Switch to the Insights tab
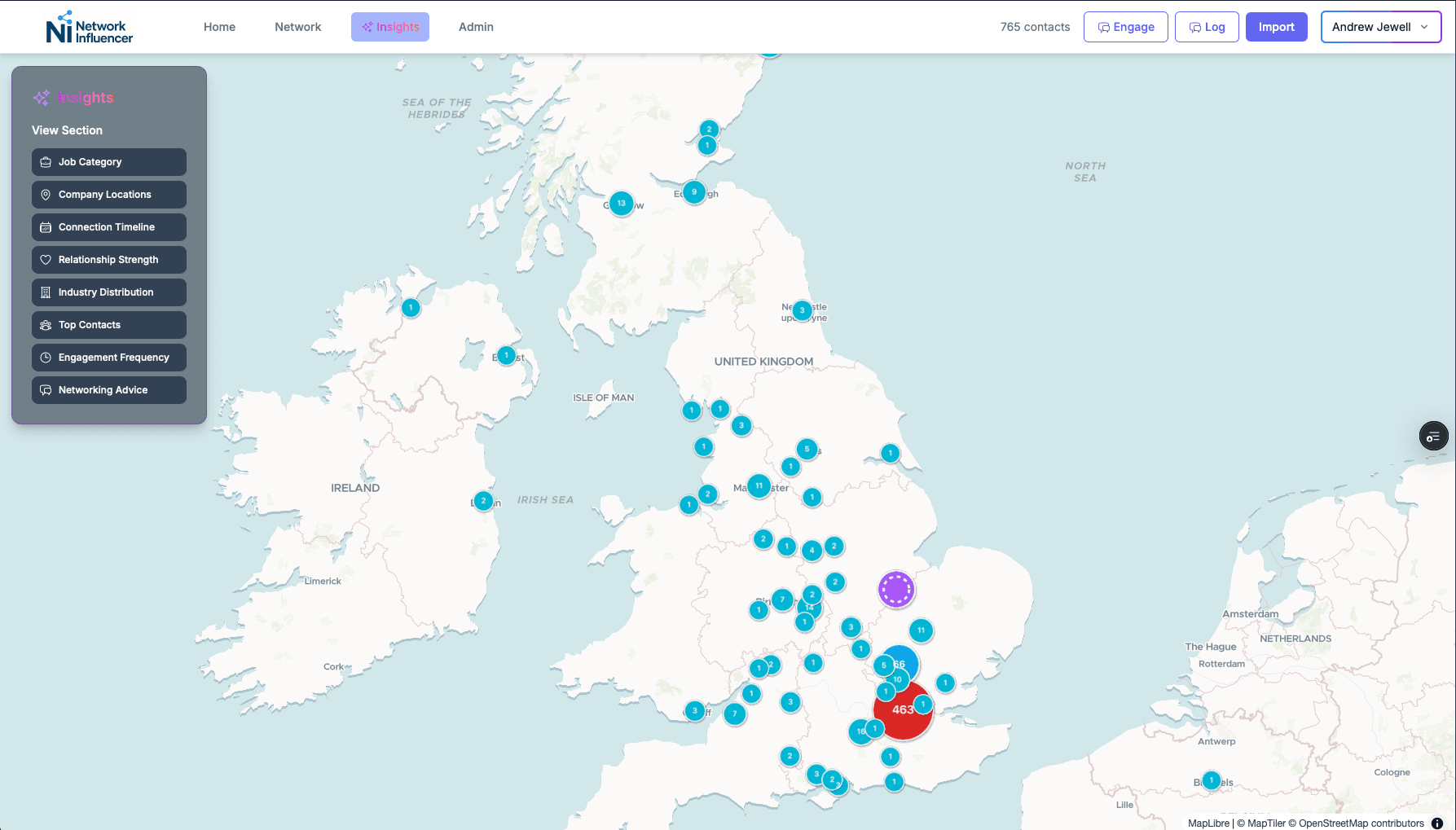Screen dimensions: 1456x830 389,27
